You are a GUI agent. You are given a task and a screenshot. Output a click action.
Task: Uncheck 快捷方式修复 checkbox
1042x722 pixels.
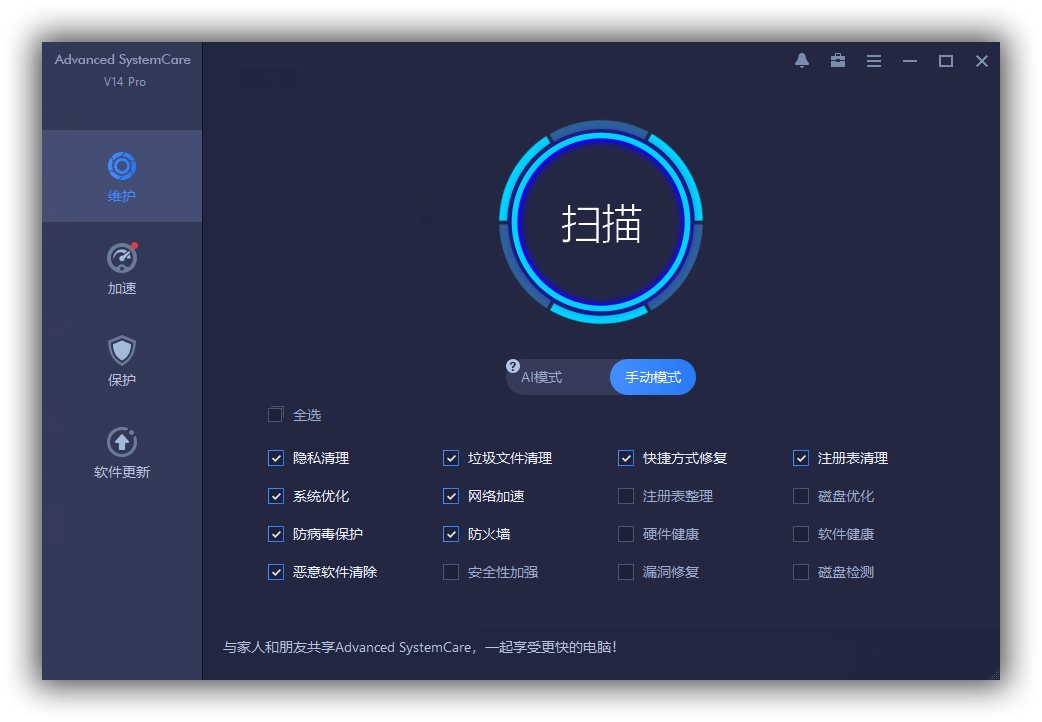625,458
